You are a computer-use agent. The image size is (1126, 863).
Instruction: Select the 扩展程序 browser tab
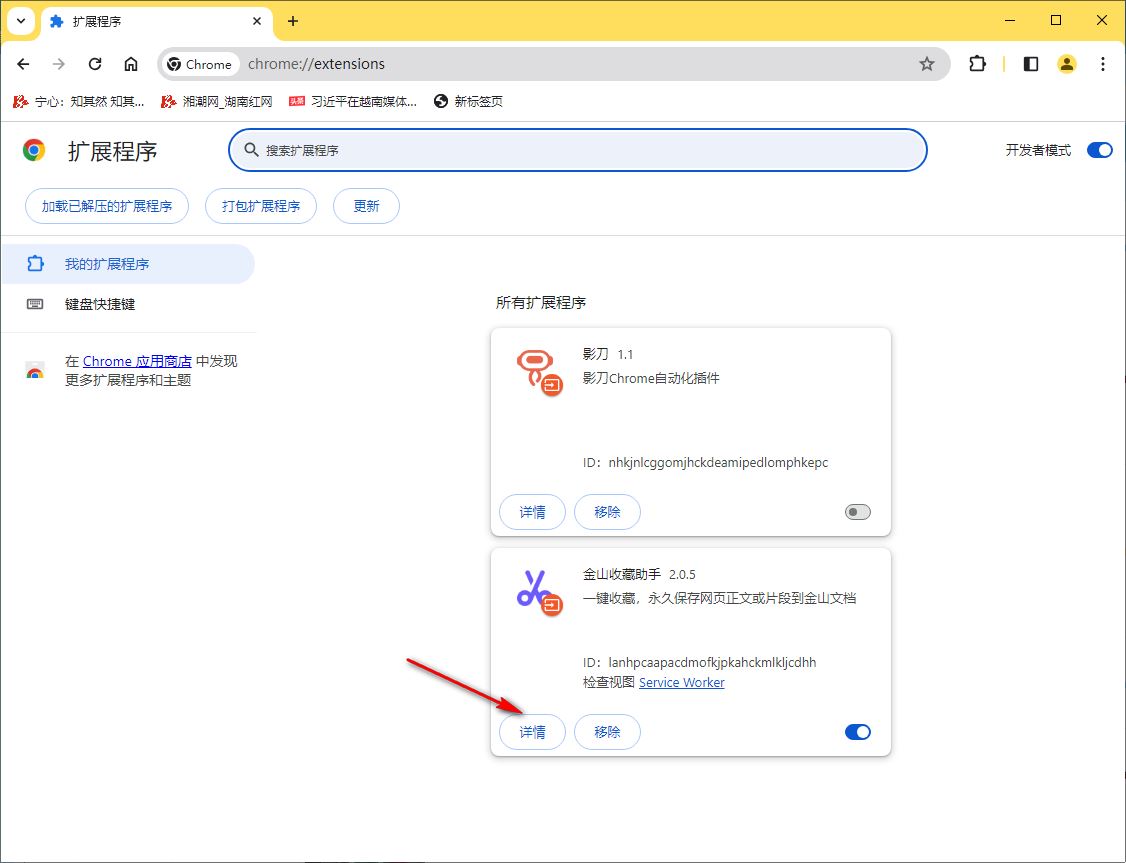pos(157,22)
